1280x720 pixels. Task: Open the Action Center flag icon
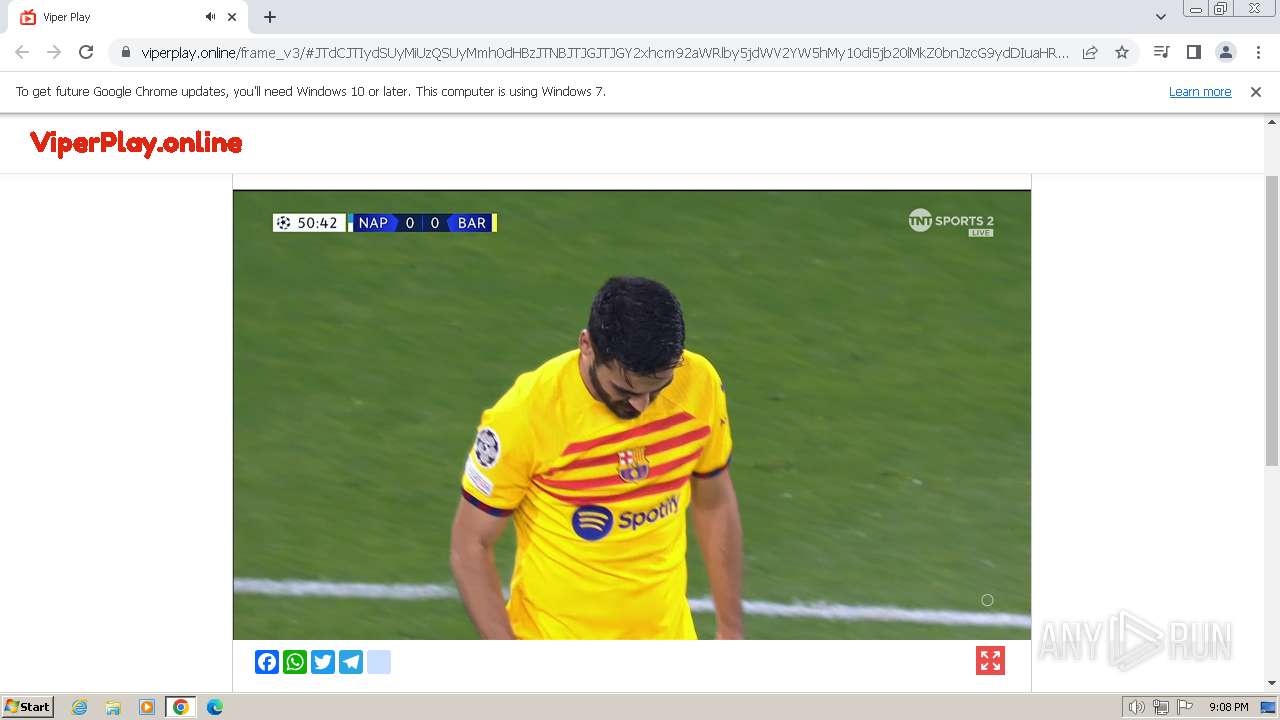pos(1185,707)
